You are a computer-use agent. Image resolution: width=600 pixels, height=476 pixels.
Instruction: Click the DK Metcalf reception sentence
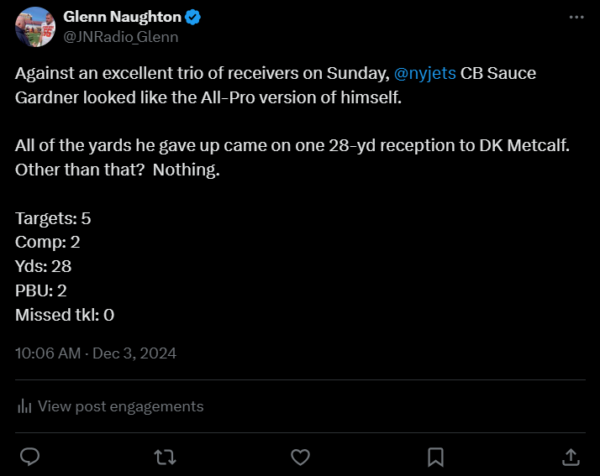290,147
